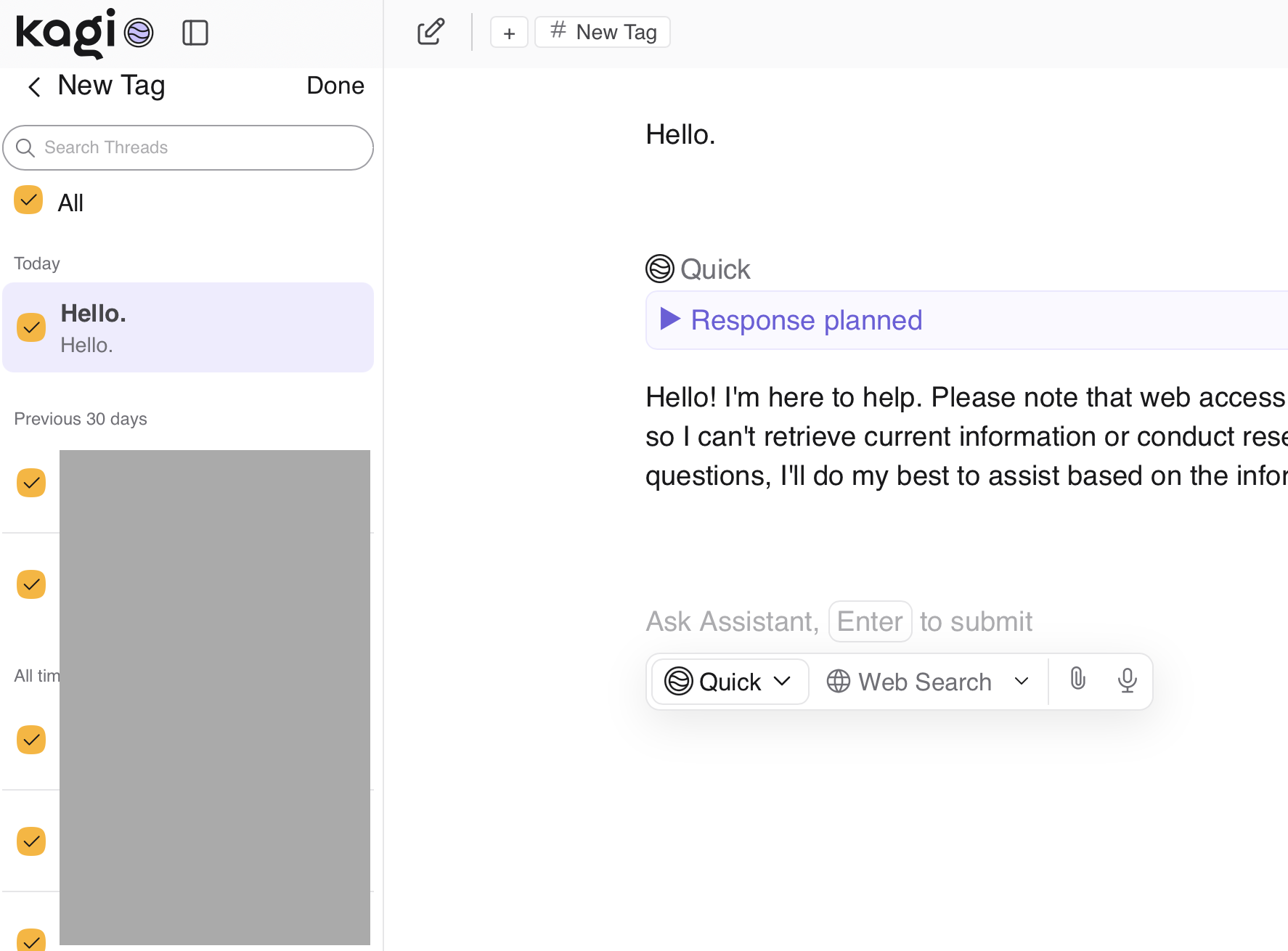Uncheck the All threads checkbox

coord(28,200)
